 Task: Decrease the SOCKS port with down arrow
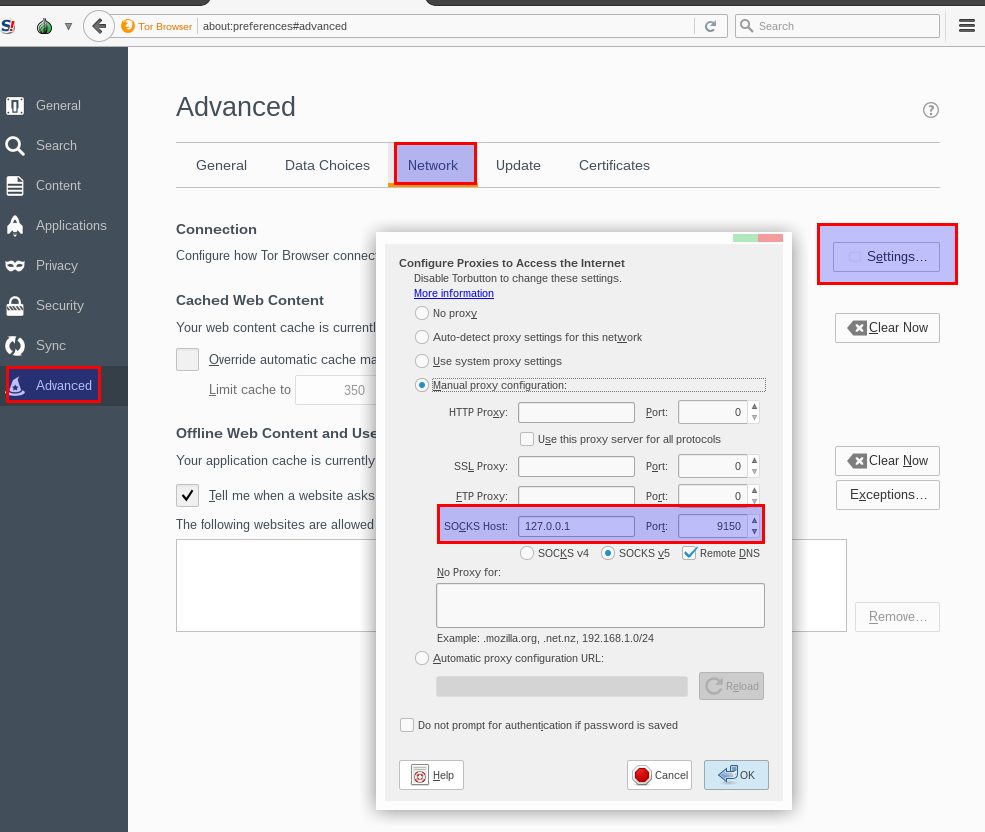click(x=754, y=532)
